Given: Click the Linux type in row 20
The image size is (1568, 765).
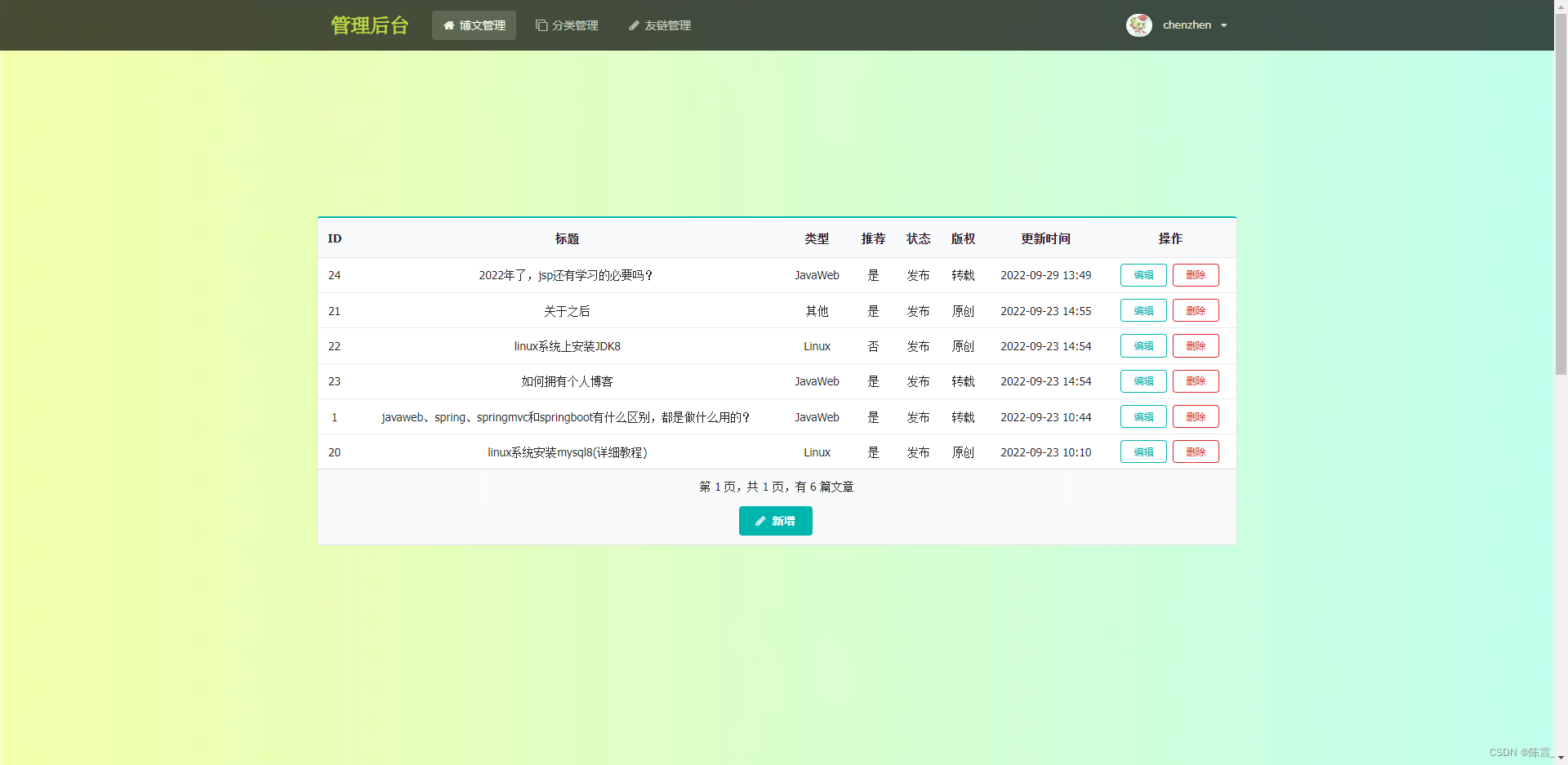Looking at the screenshot, I should click(817, 452).
